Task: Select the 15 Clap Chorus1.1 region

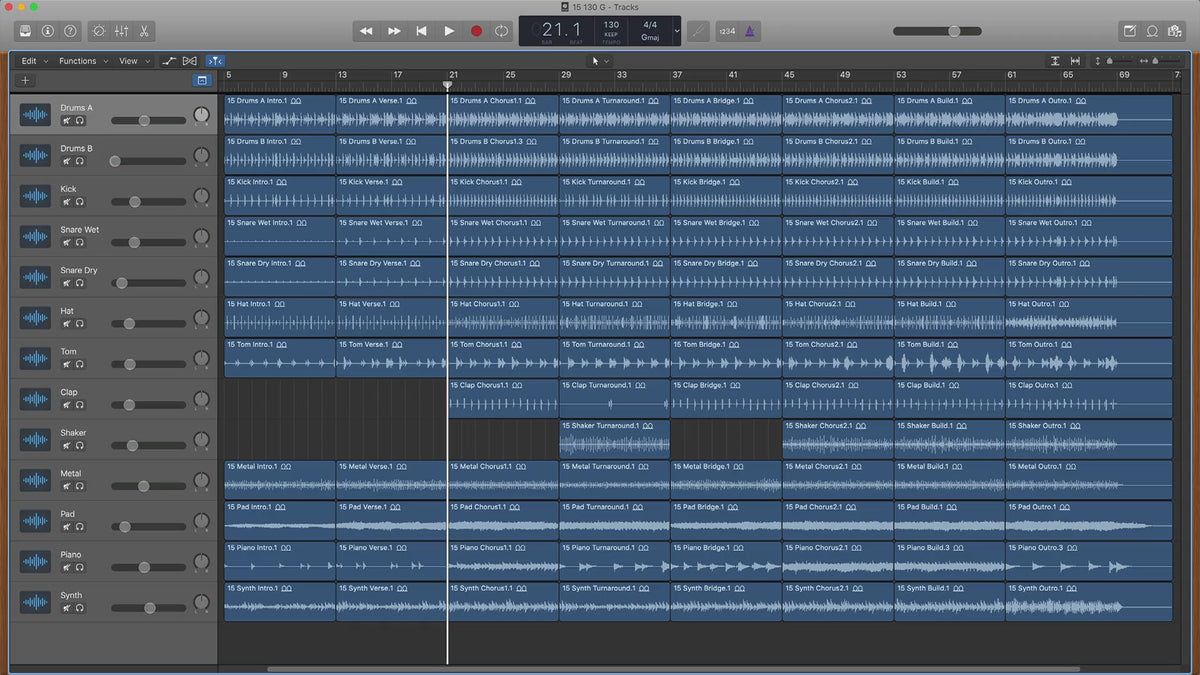Action: (x=503, y=398)
